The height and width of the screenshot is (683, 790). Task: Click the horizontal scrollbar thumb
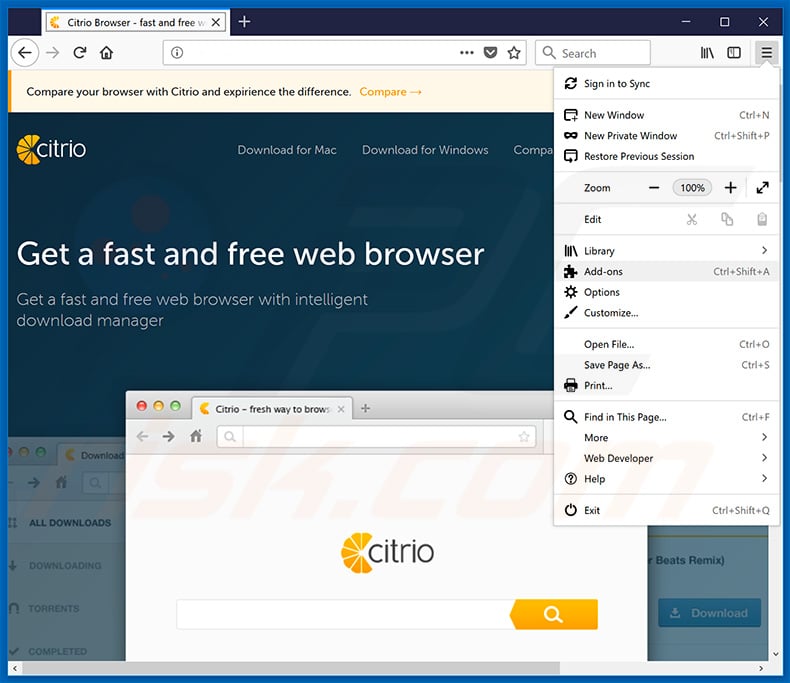point(291,668)
